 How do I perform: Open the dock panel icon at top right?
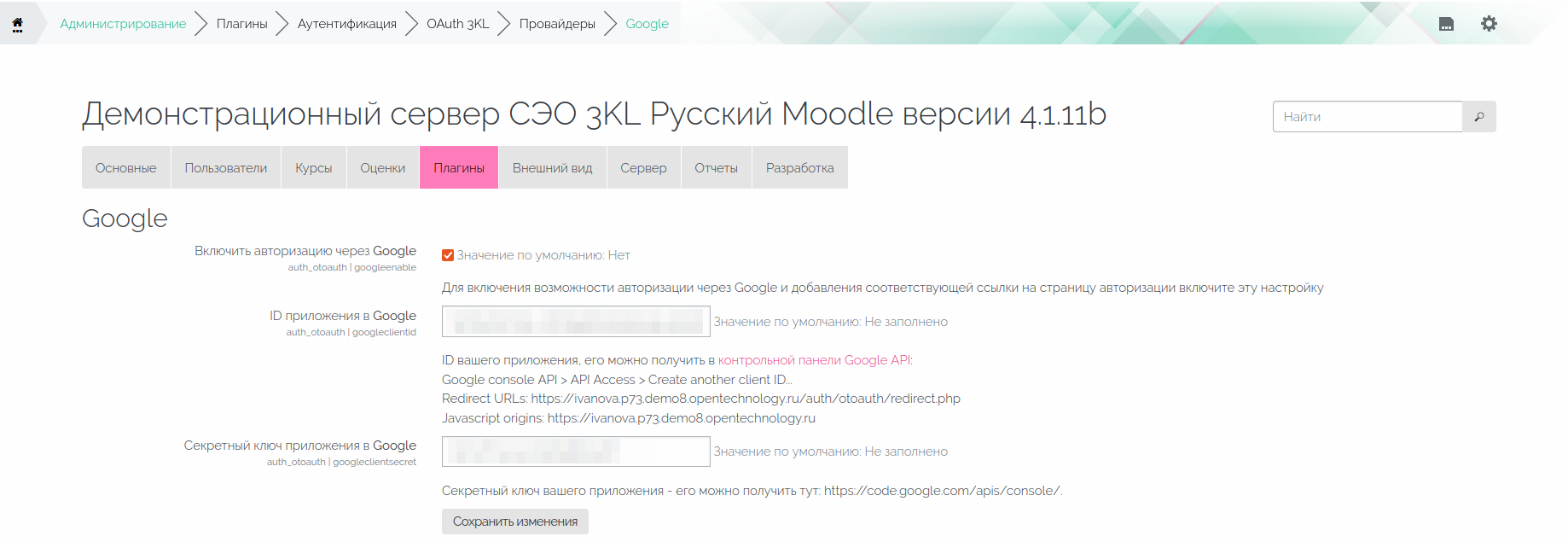(x=1446, y=24)
